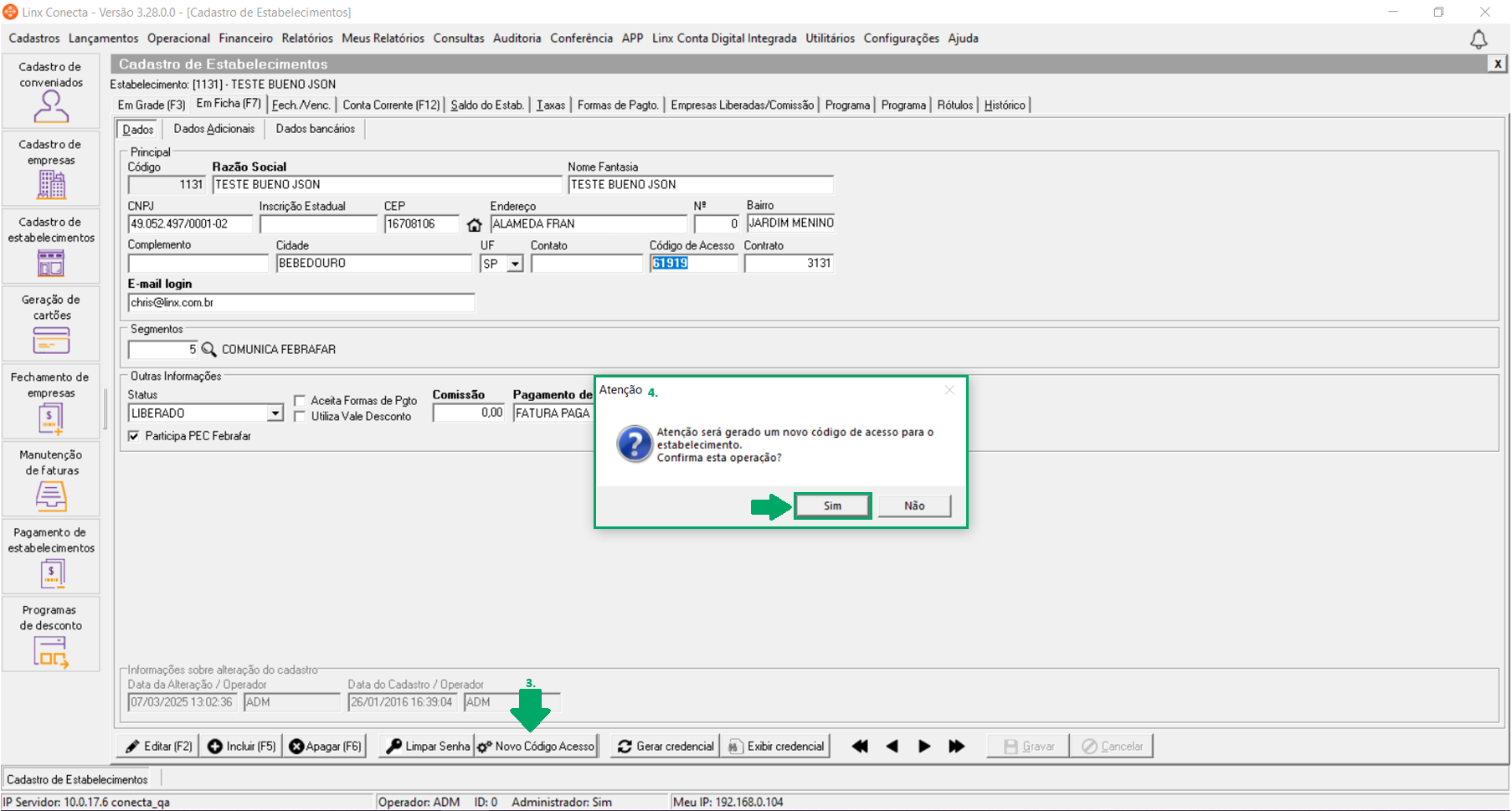The height and width of the screenshot is (811, 1512).
Task: Open Cadastro de conveniados in sidebar
Action: click(51, 91)
